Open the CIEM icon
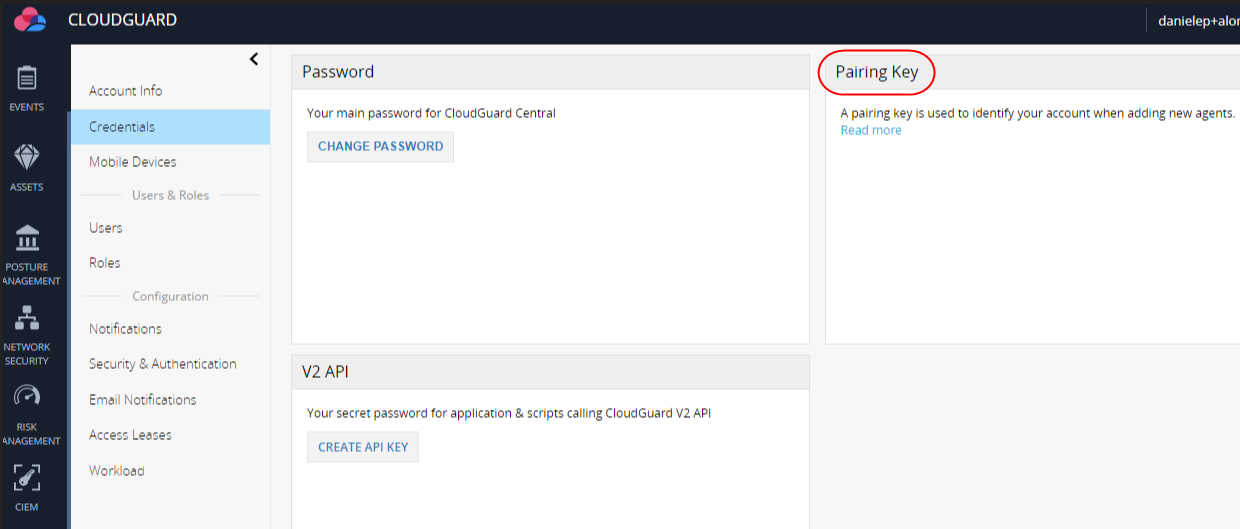Image resolution: width=1240 pixels, height=529 pixels. [27, 477]
